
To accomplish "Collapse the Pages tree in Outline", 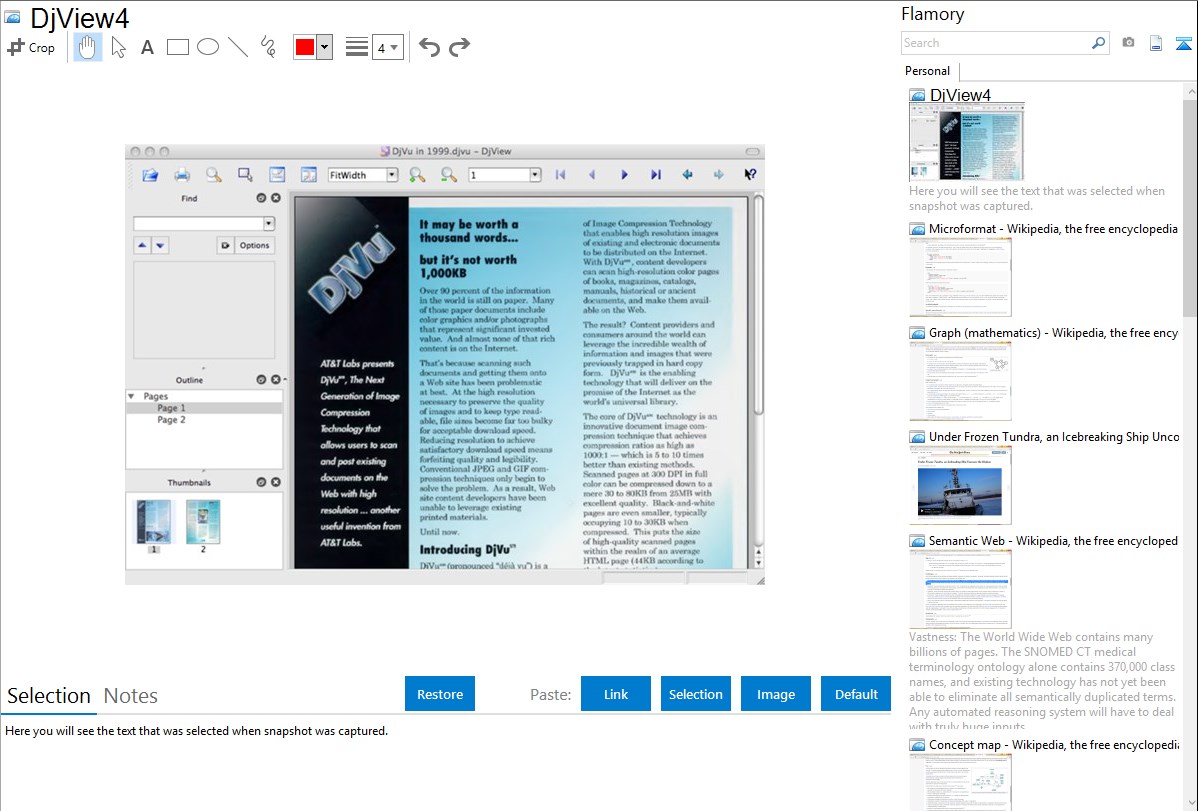I will coord(131,396).
